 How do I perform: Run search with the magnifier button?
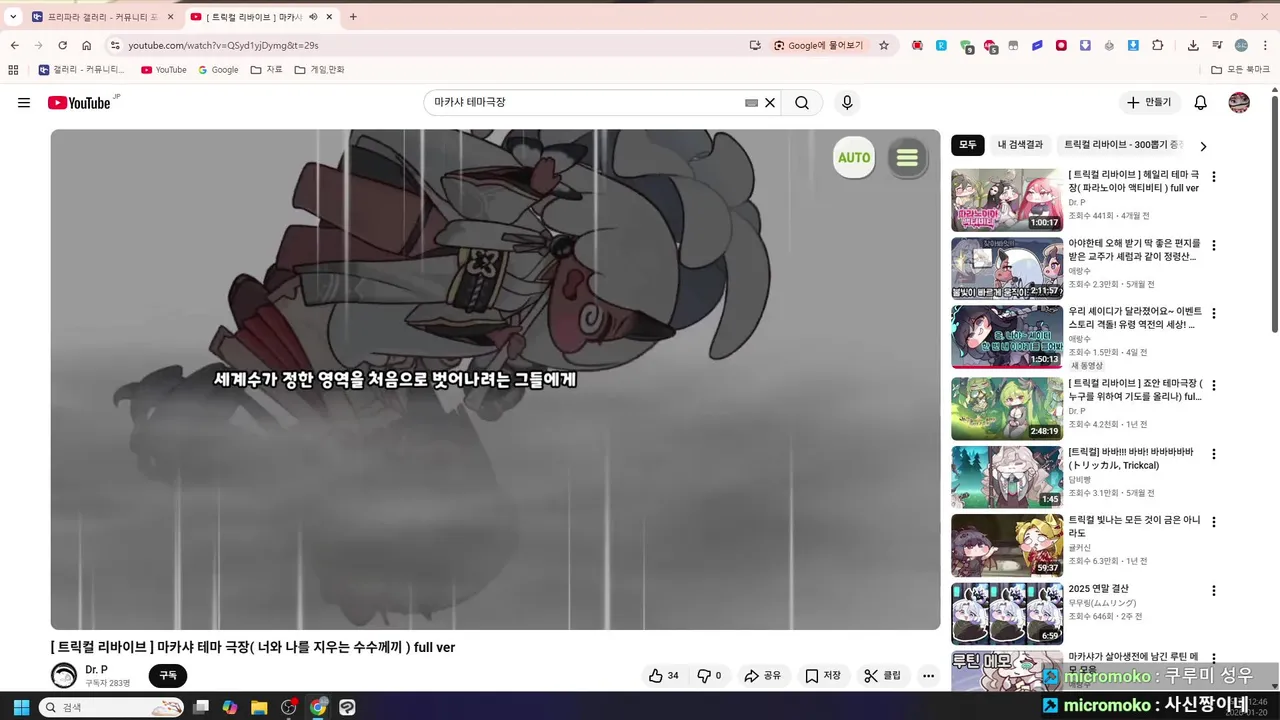(x=802, y=103)
